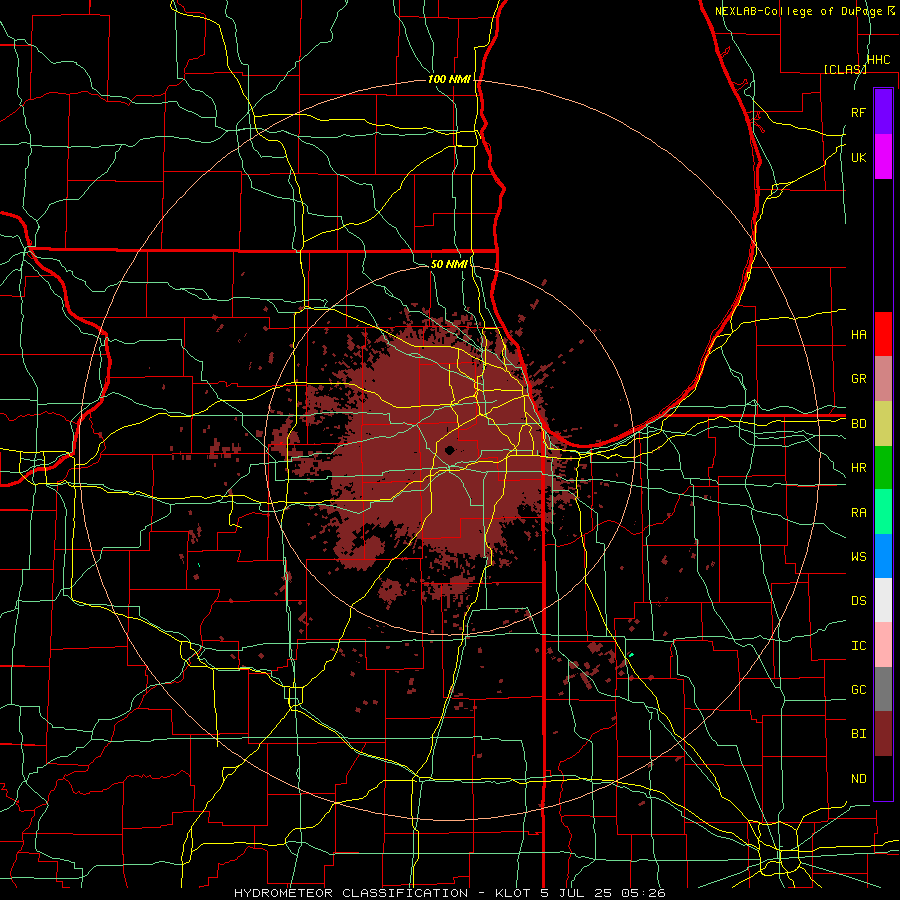This screenshot has height=900, width=900.
Task: Click the black ND color swatch
Action: [883, 778]
